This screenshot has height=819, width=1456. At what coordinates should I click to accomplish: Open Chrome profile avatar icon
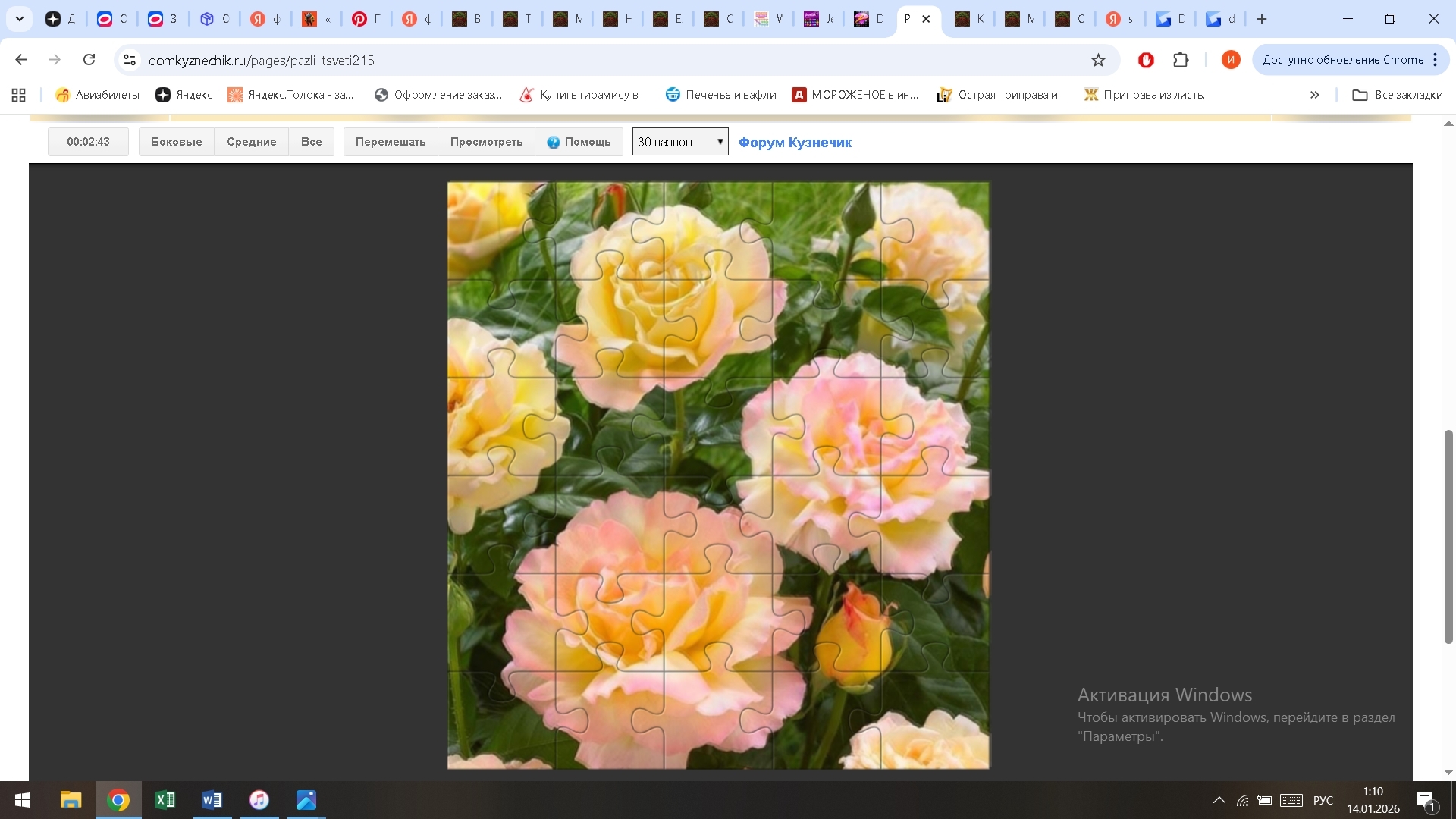click(1230, 60)
